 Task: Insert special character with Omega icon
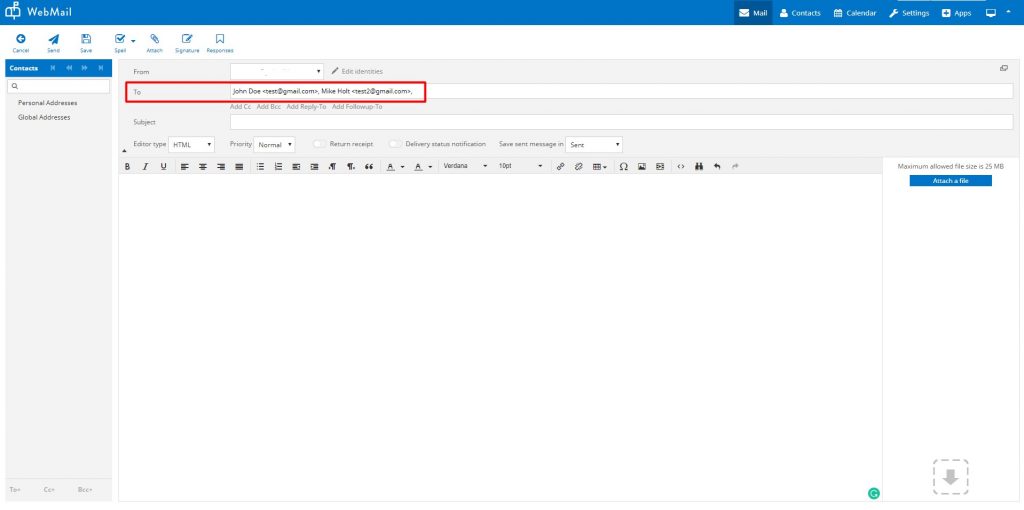click(x=623, y=166)
